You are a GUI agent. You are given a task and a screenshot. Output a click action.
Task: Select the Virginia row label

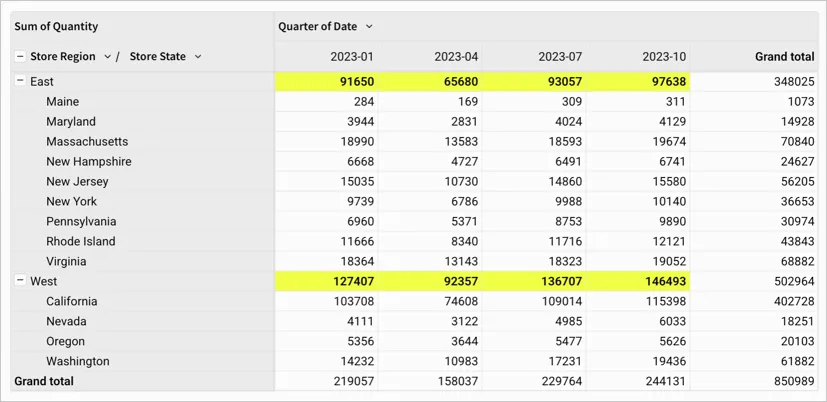tap(66, 261)
